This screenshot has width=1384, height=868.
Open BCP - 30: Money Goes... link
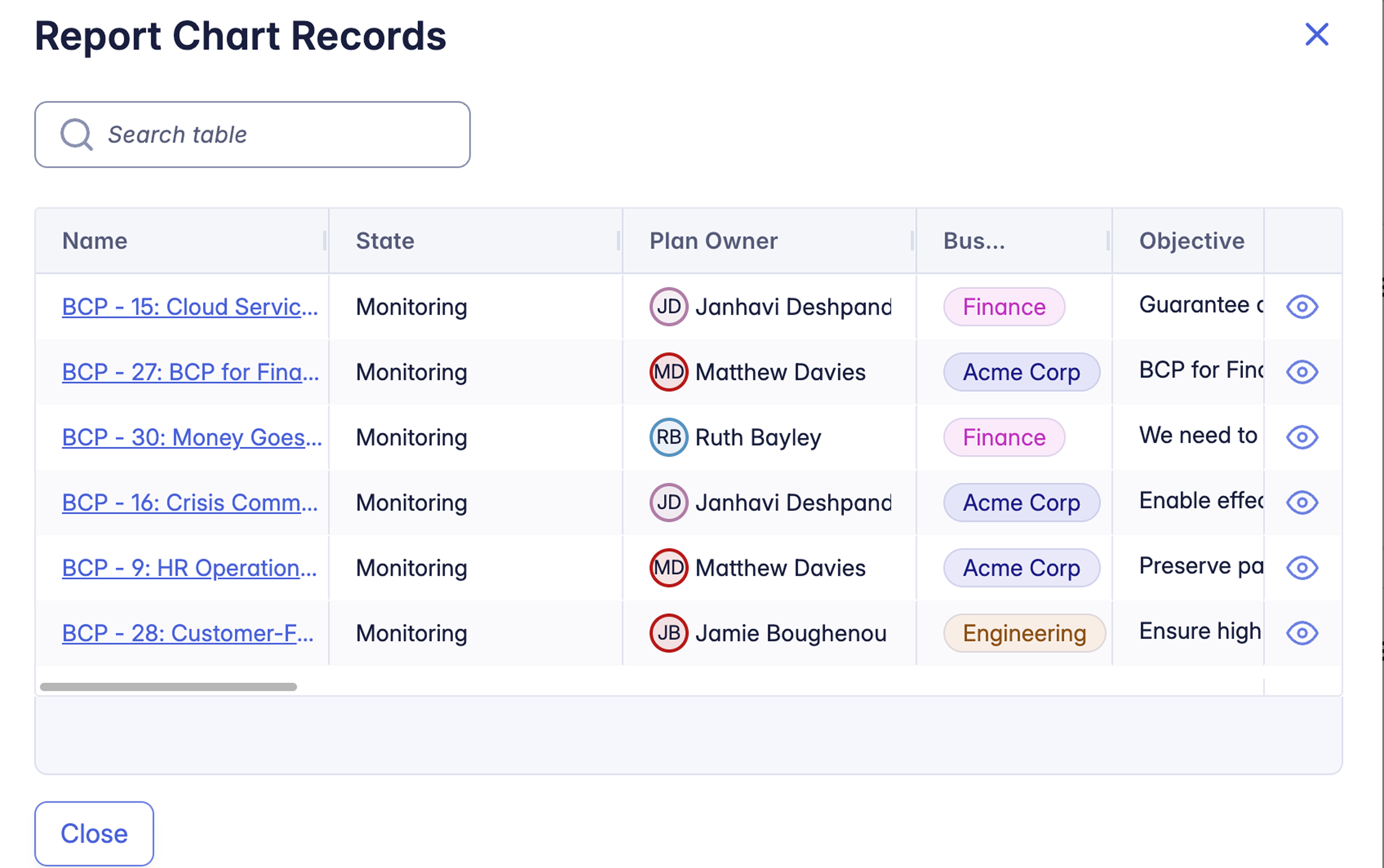[192, 437]
